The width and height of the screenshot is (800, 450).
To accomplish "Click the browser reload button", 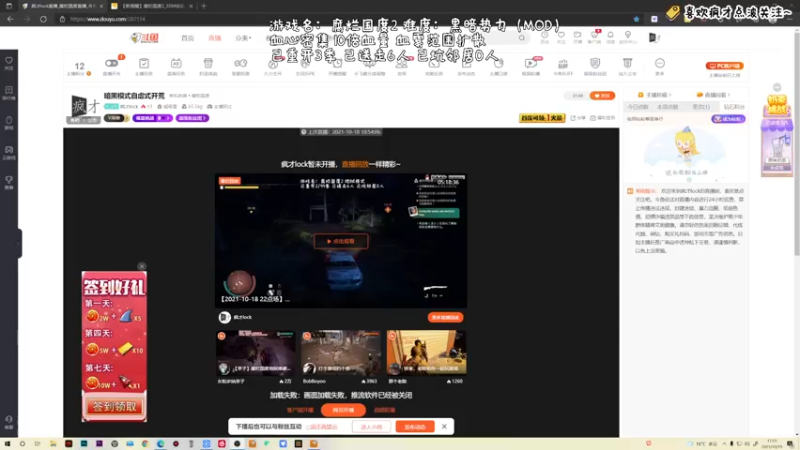I will [x=43, y=19].
